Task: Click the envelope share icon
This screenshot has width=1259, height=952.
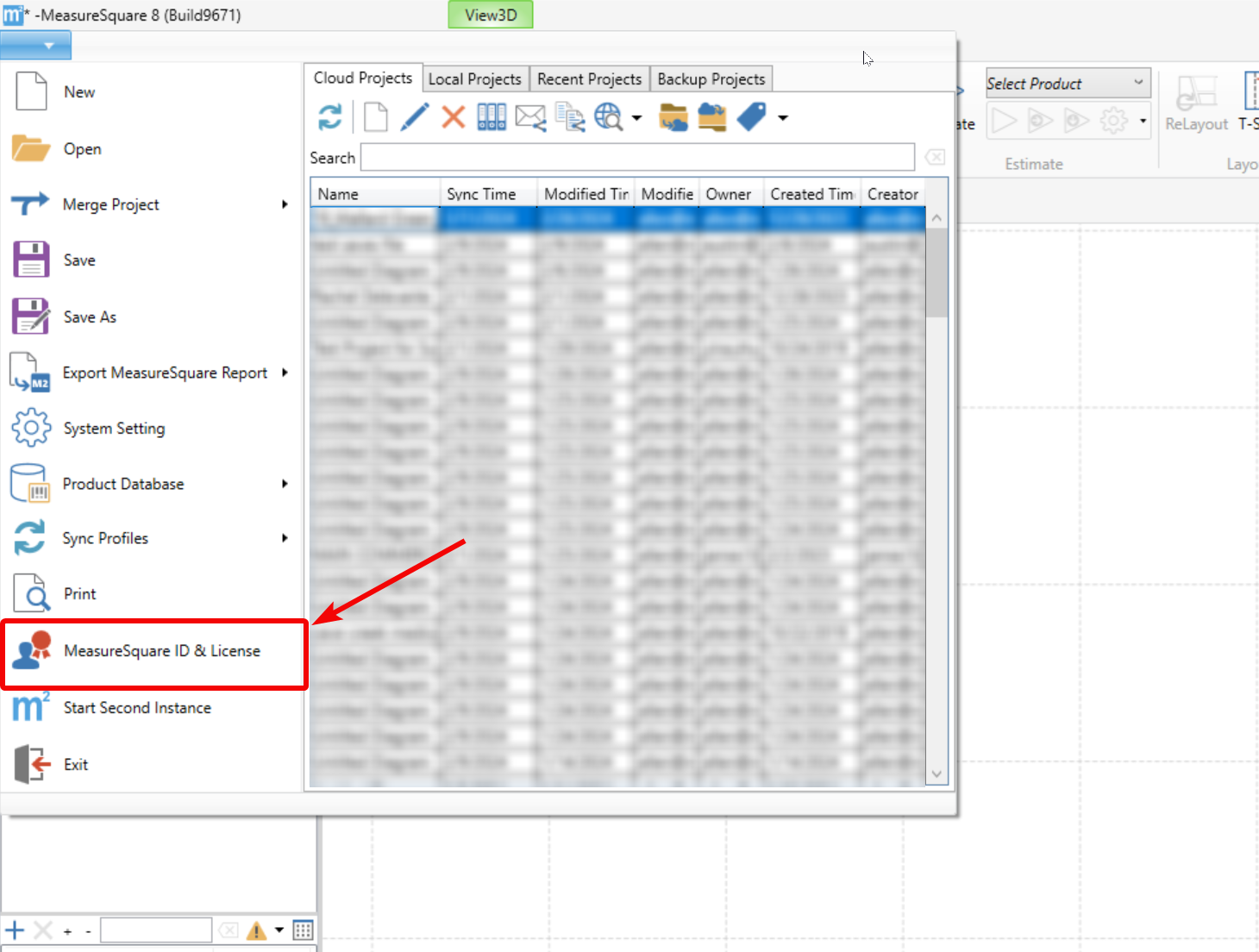Action: [530, 117]
